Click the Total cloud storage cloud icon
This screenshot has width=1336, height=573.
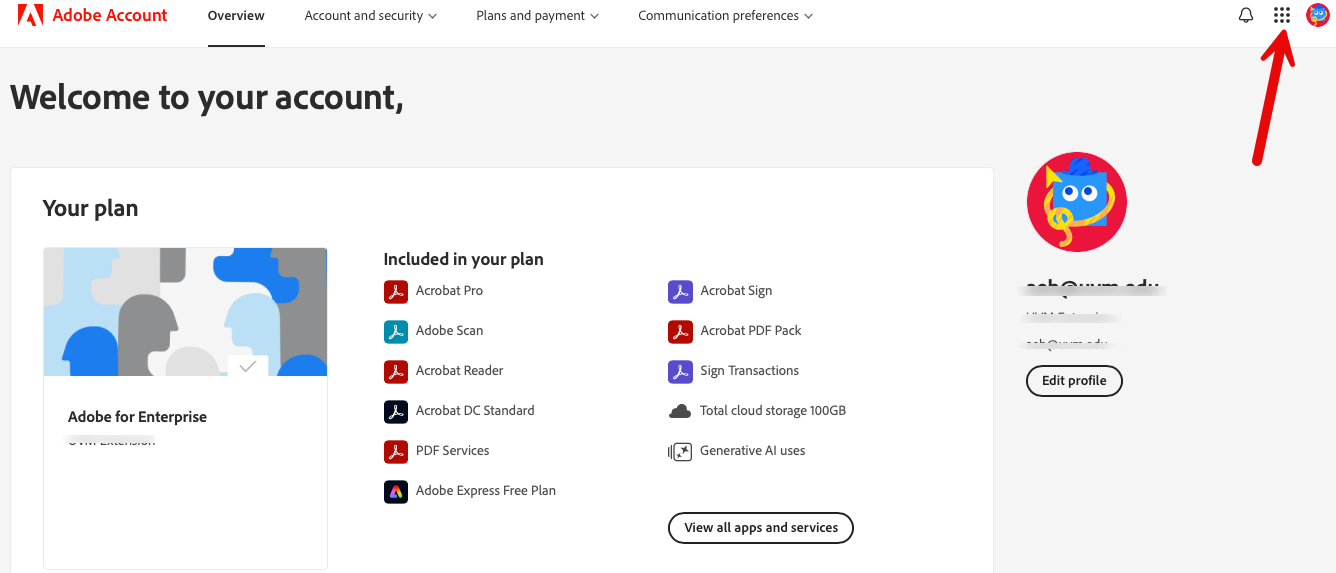680,411
